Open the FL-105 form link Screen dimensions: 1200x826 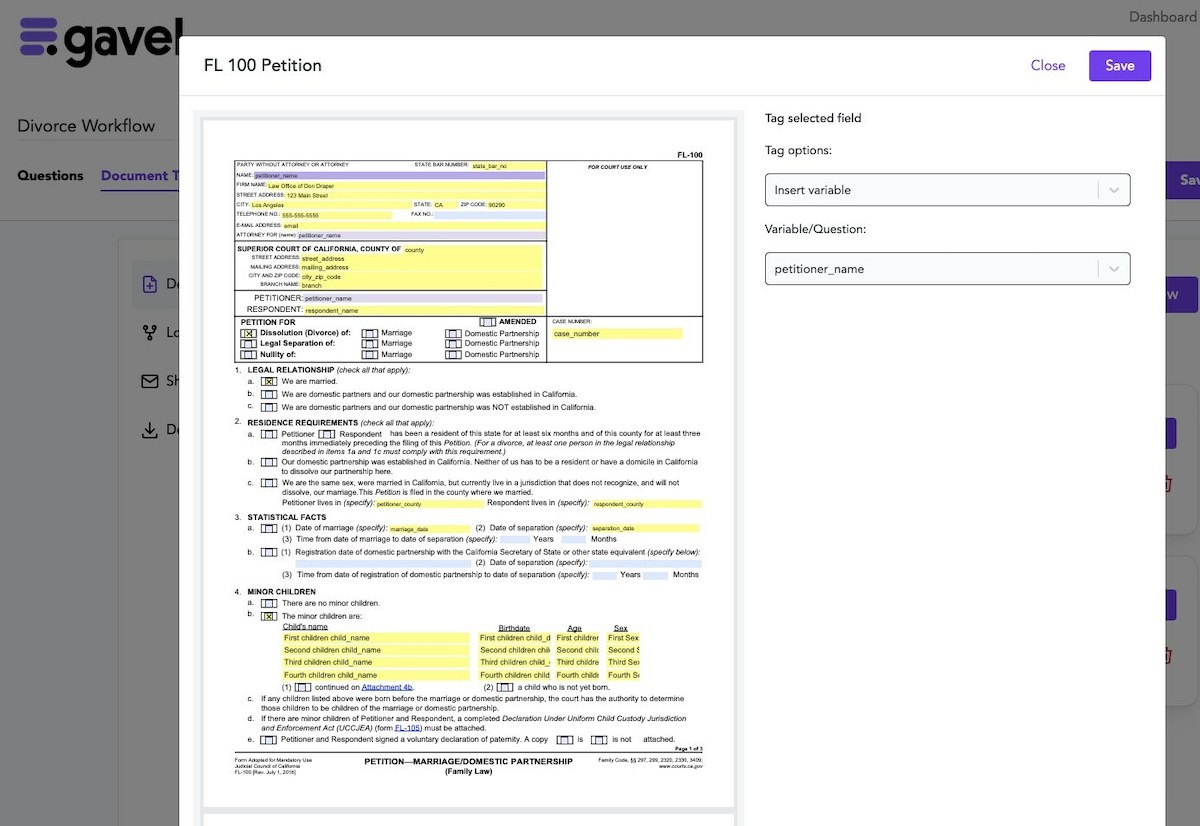[406, 728]
